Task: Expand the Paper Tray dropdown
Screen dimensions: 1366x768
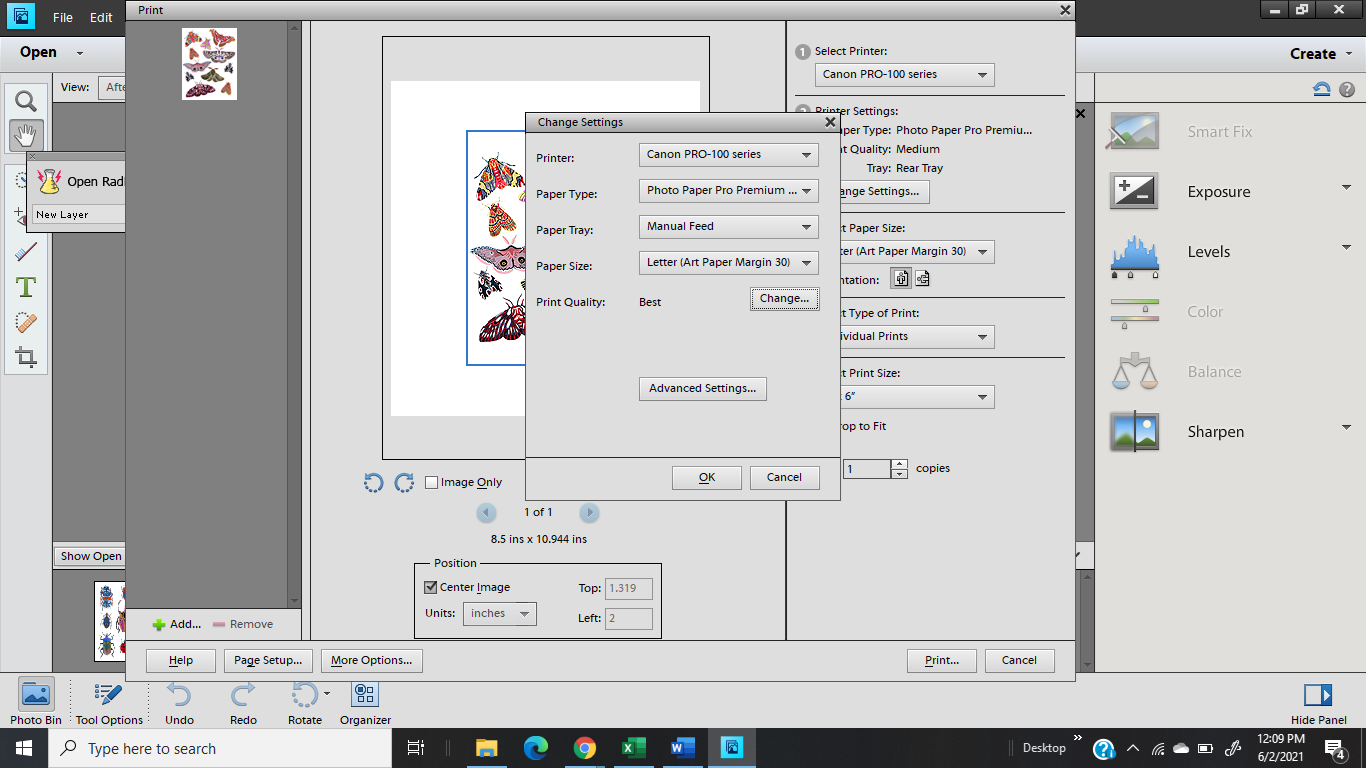Action: 728,227
